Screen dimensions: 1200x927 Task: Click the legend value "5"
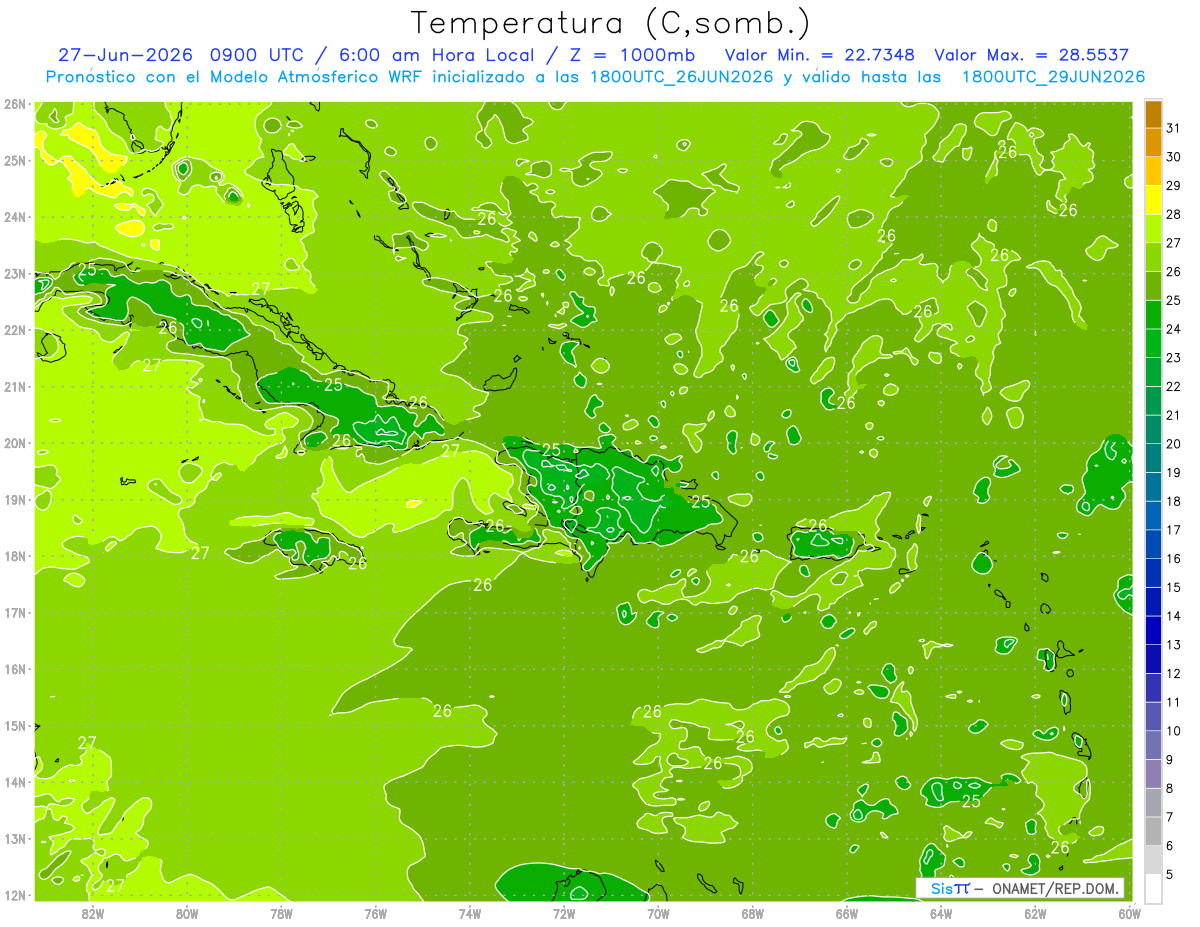[1169, 874]
